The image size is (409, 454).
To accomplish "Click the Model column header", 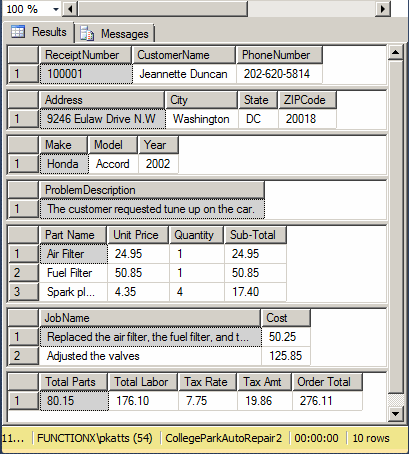I will [x=113, y=145].
